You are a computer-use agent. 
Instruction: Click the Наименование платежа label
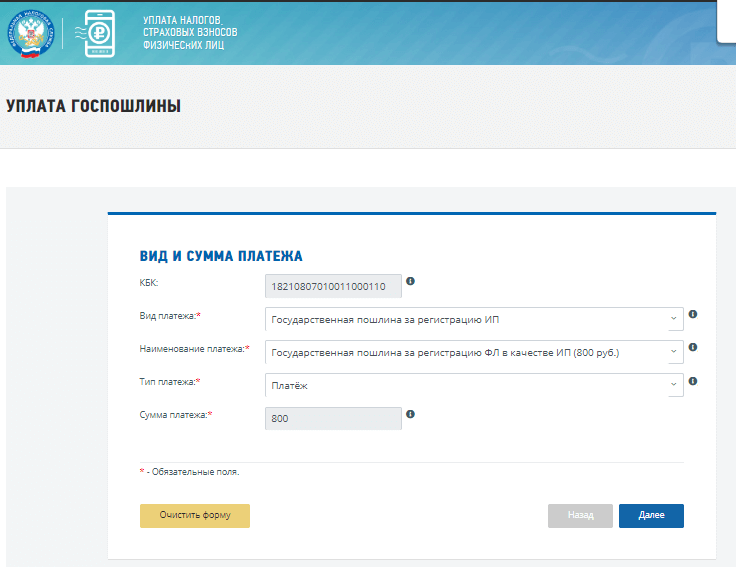click(x=194, y=349)
